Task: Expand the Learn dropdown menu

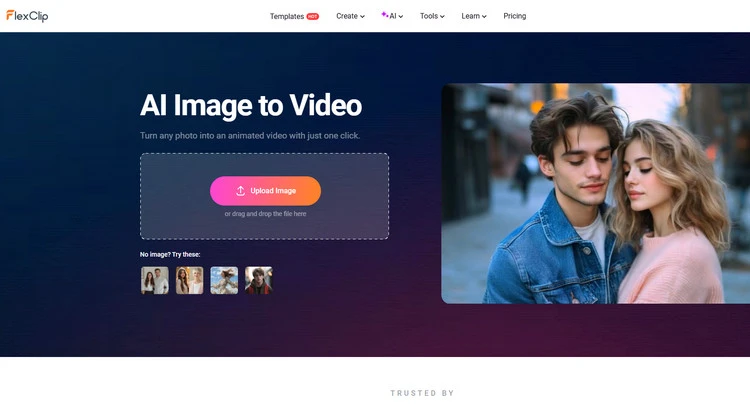Action: click(x=474, y=16)
